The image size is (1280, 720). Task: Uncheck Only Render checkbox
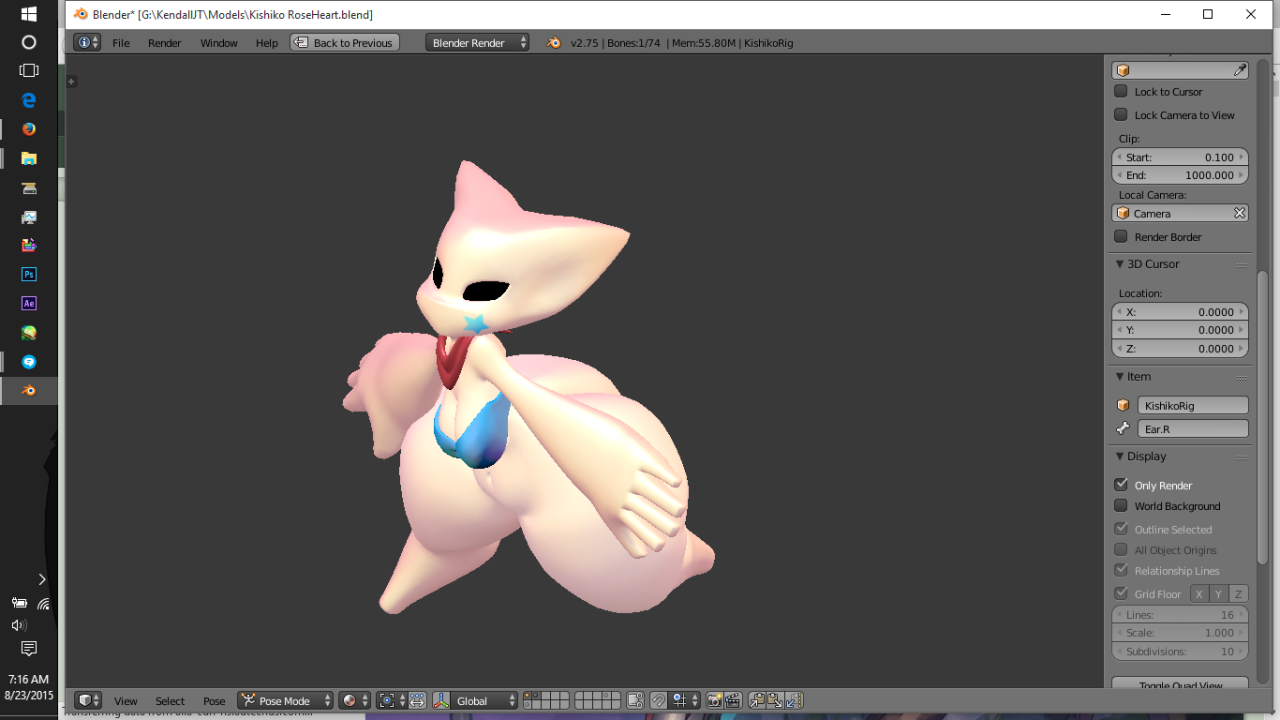(1121, 484)
